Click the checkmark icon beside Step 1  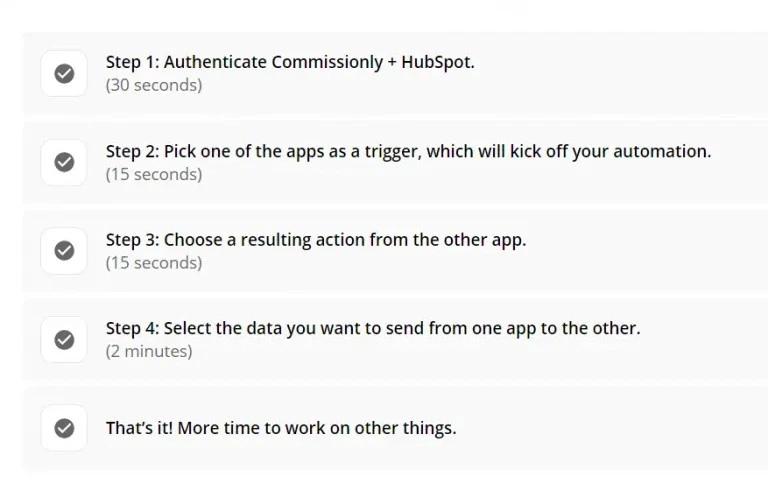coord(64,74)
